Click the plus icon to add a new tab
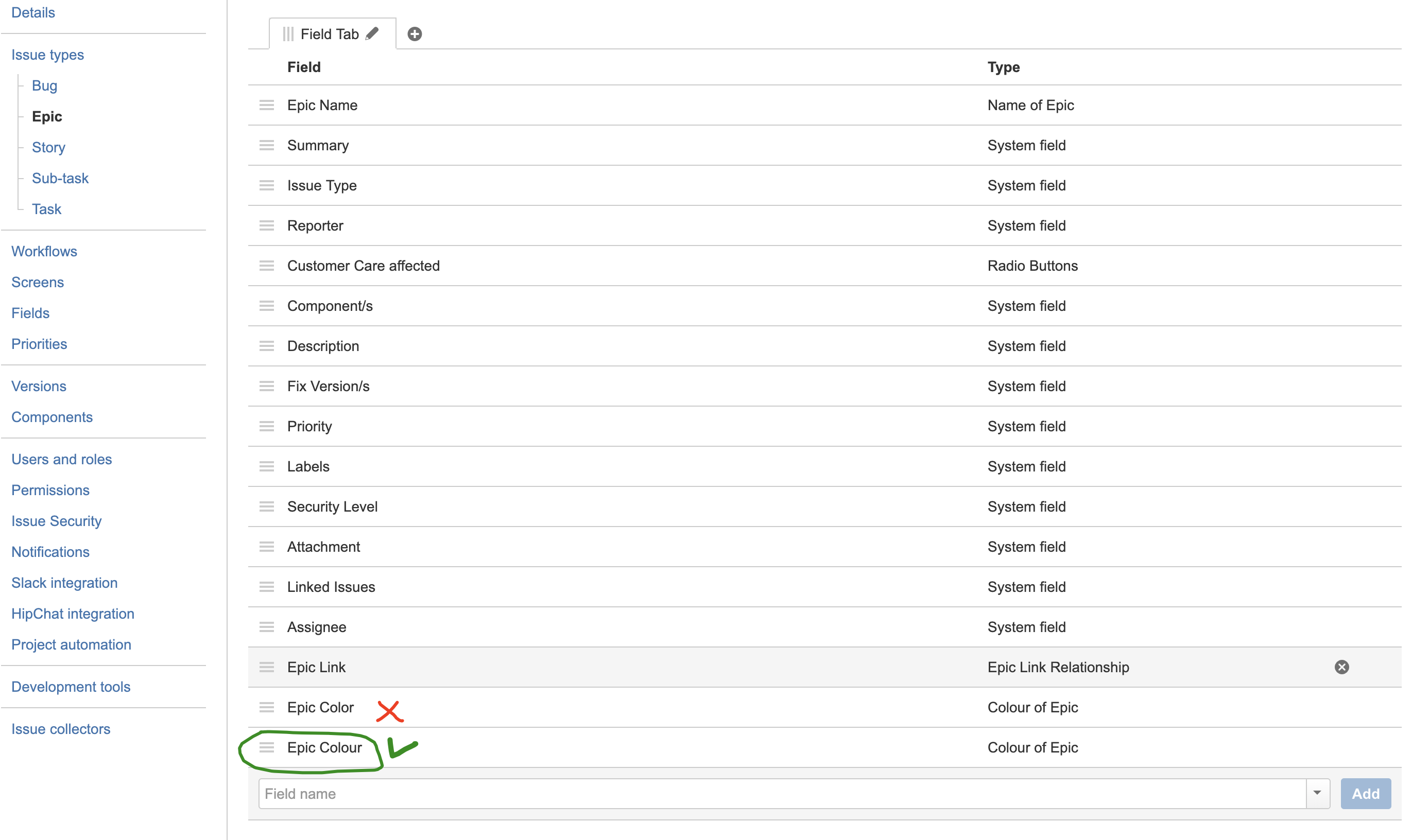Viewport: 1412px width, 840px height. [x=415, y=33]
